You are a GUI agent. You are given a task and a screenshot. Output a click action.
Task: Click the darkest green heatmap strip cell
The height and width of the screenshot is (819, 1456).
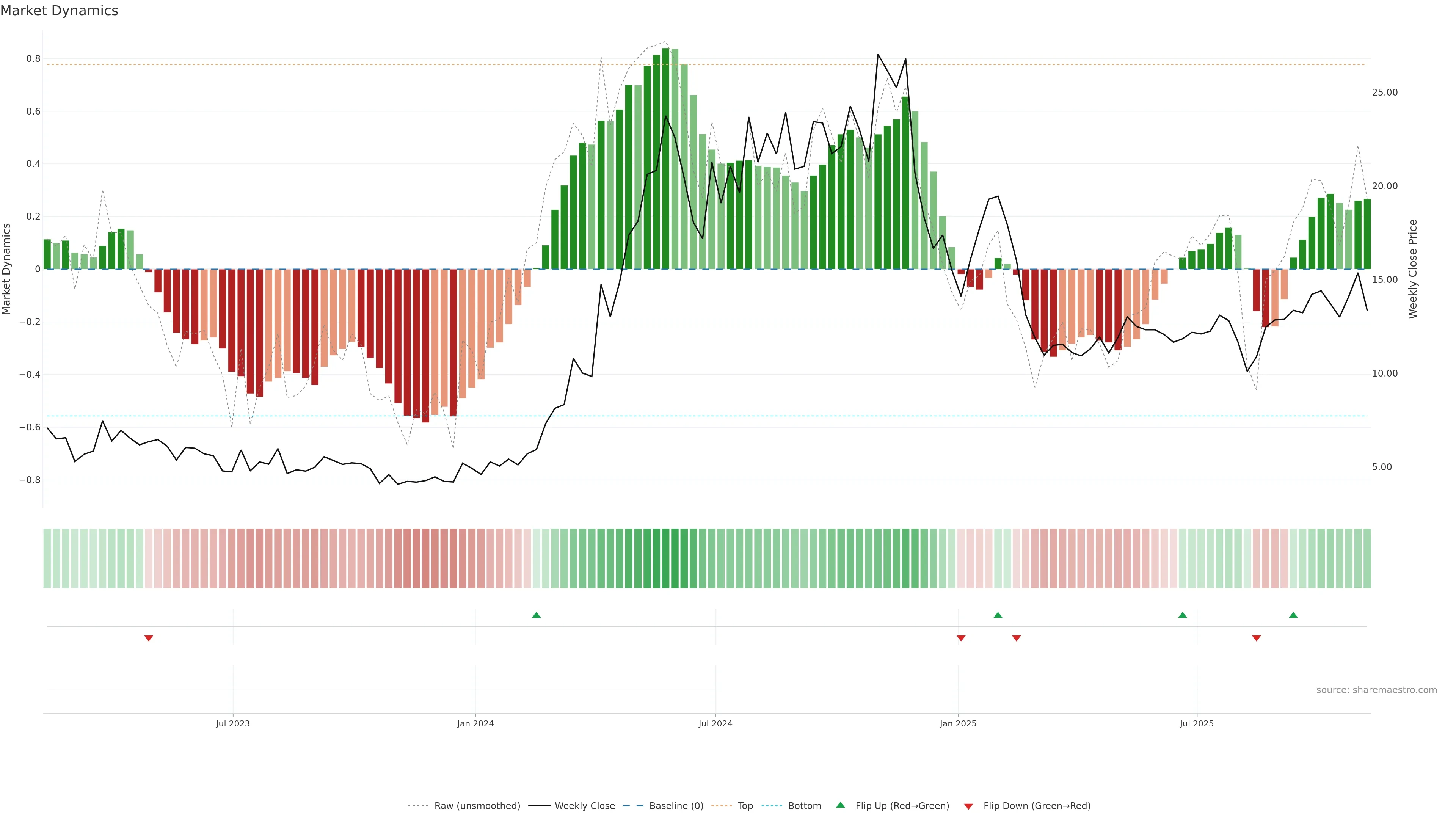click(665, 558)
